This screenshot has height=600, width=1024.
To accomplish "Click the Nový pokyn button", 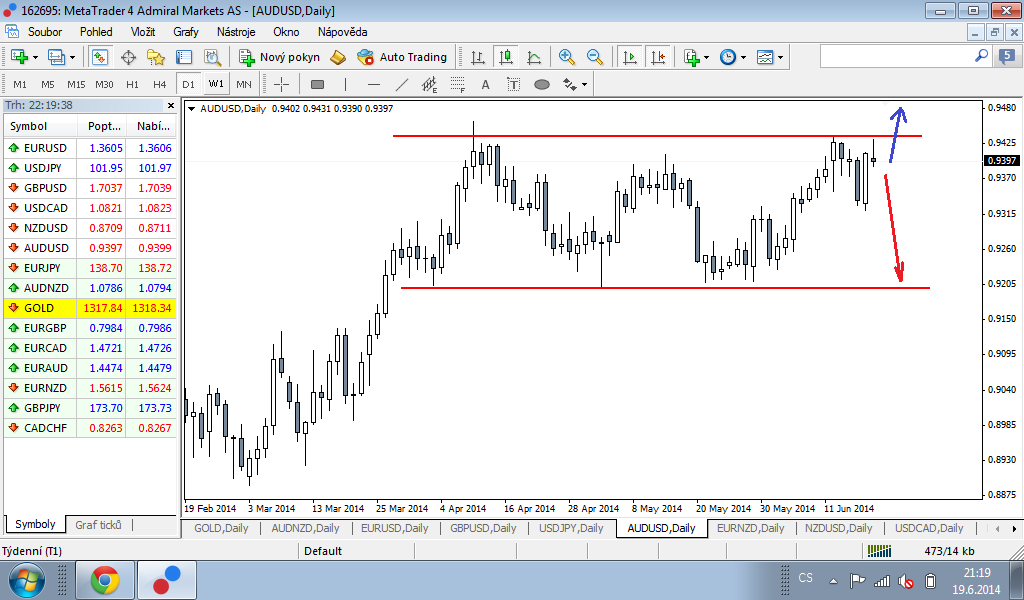I will [279, 57].
